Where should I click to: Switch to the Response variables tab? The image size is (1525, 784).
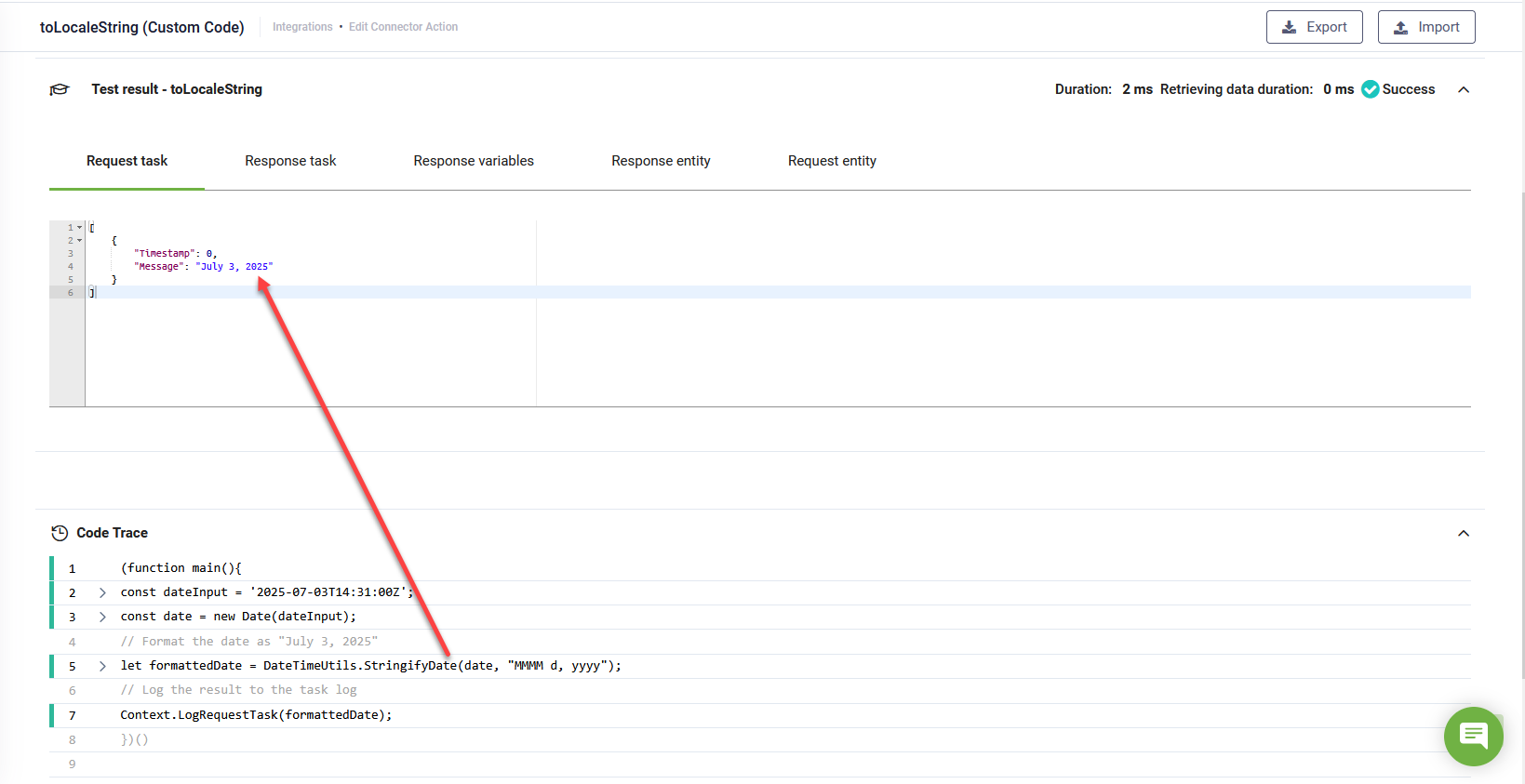474,161
